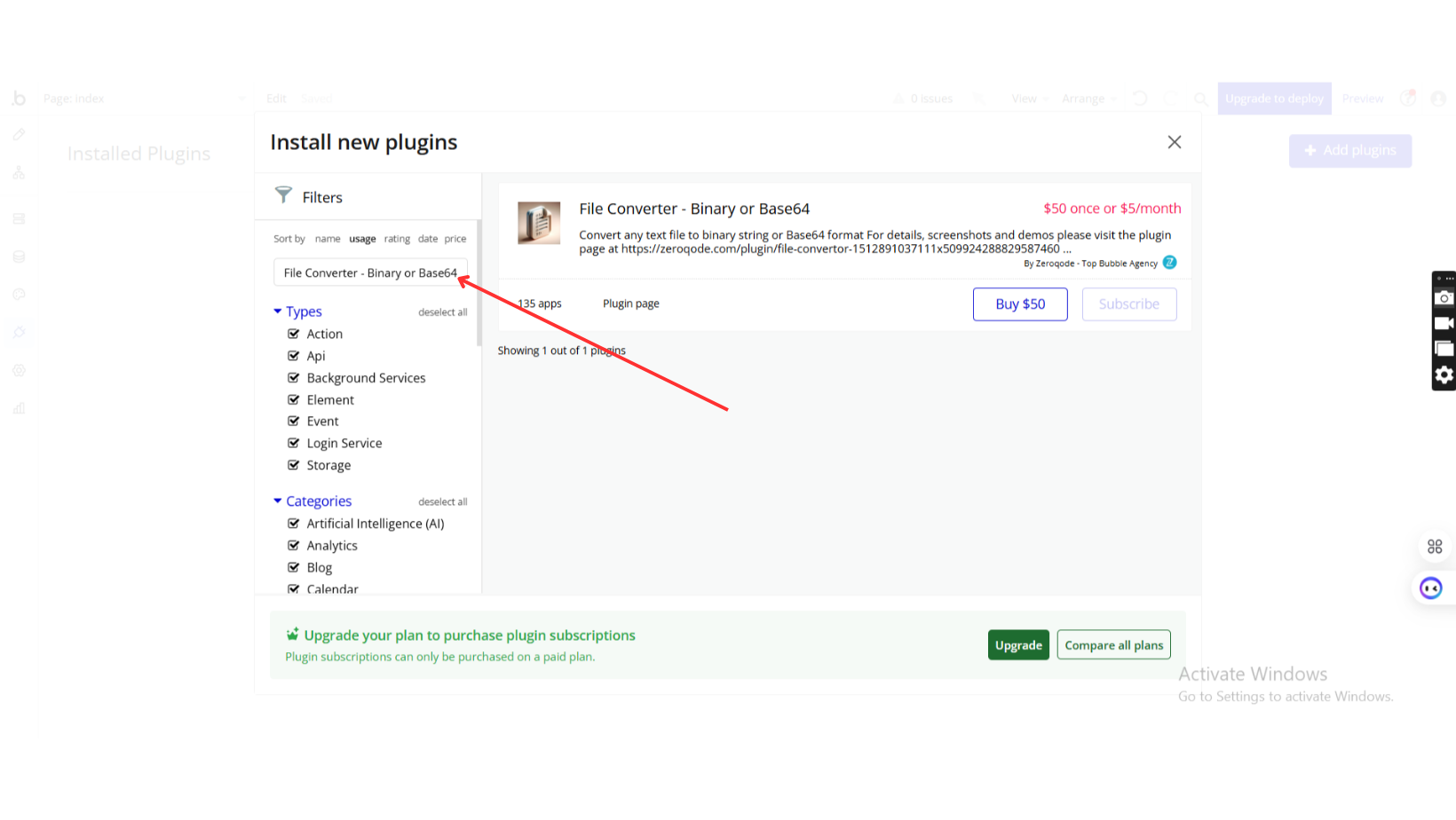
Task: Uncheck the Action type filter
Action: click(x=294, y=334)
